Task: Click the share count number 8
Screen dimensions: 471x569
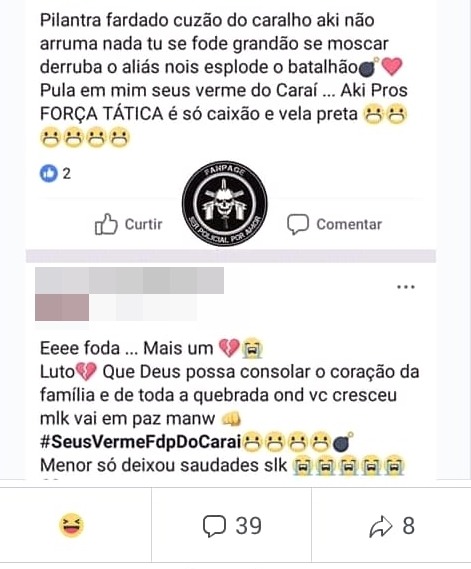Action: pyautogui.click(x=408, y=526)
